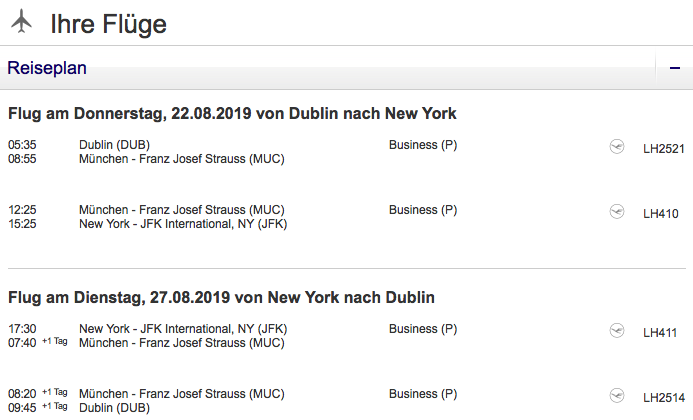Image resolution: width=693 pixels, height=420 pixels.
Task: Click the Thursday Dublin to New York heading
Action: click(232, 113)
